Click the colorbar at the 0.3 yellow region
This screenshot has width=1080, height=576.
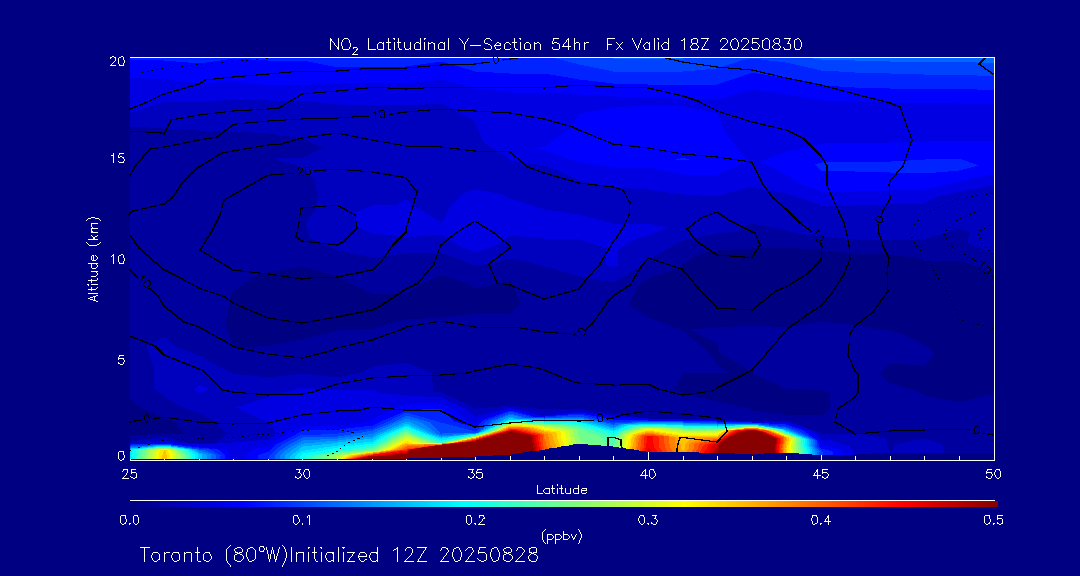point(649,502)
